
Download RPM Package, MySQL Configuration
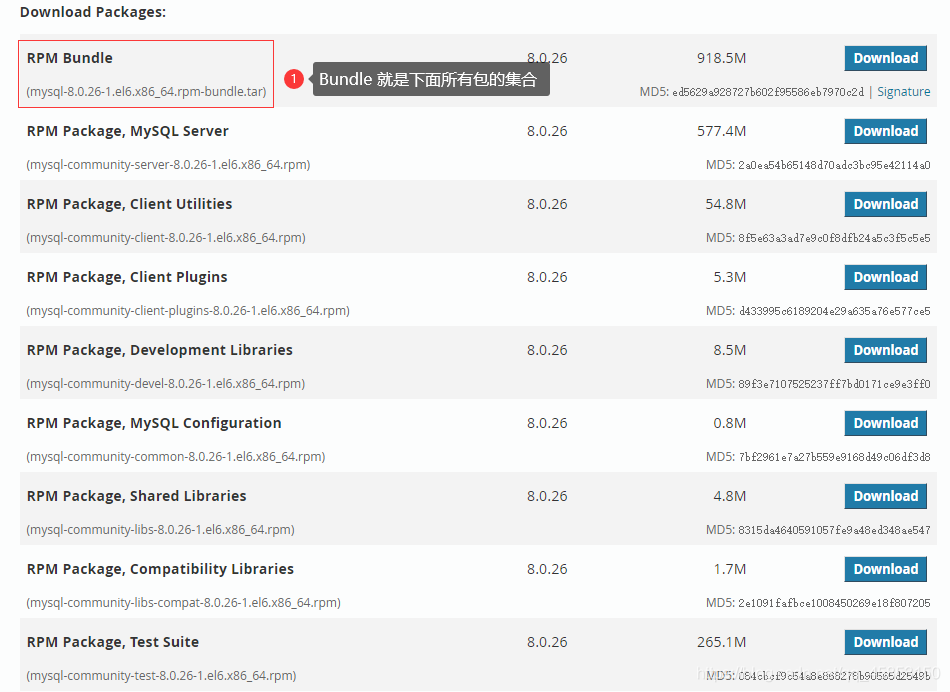point(885,423)
